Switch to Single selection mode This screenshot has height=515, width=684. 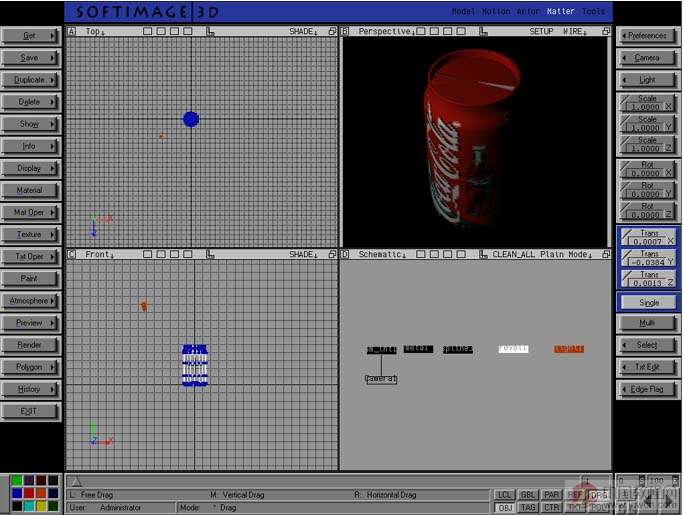[x=649, y=303]
